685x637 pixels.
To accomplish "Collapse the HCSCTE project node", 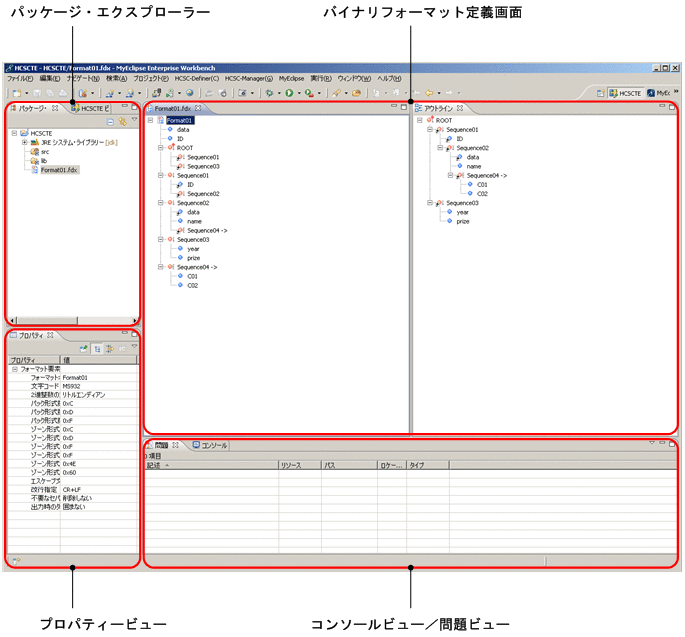I will [x=14, y=133].
